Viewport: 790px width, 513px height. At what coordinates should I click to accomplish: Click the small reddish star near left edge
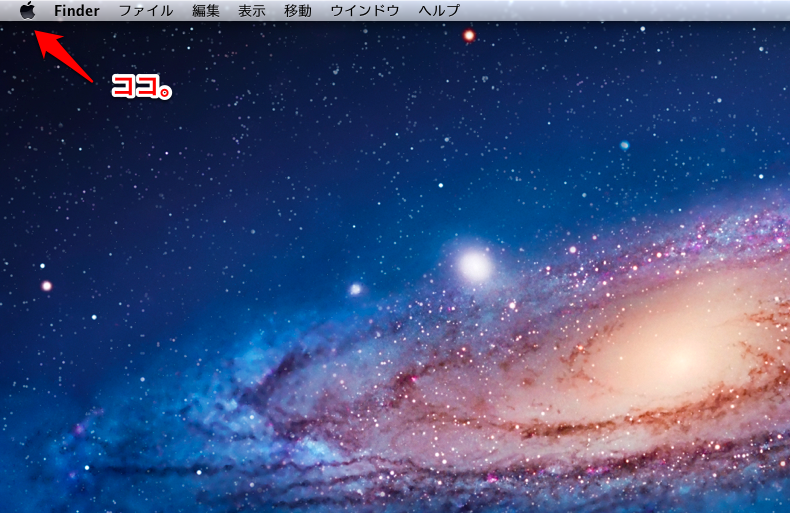pos(46,286)
